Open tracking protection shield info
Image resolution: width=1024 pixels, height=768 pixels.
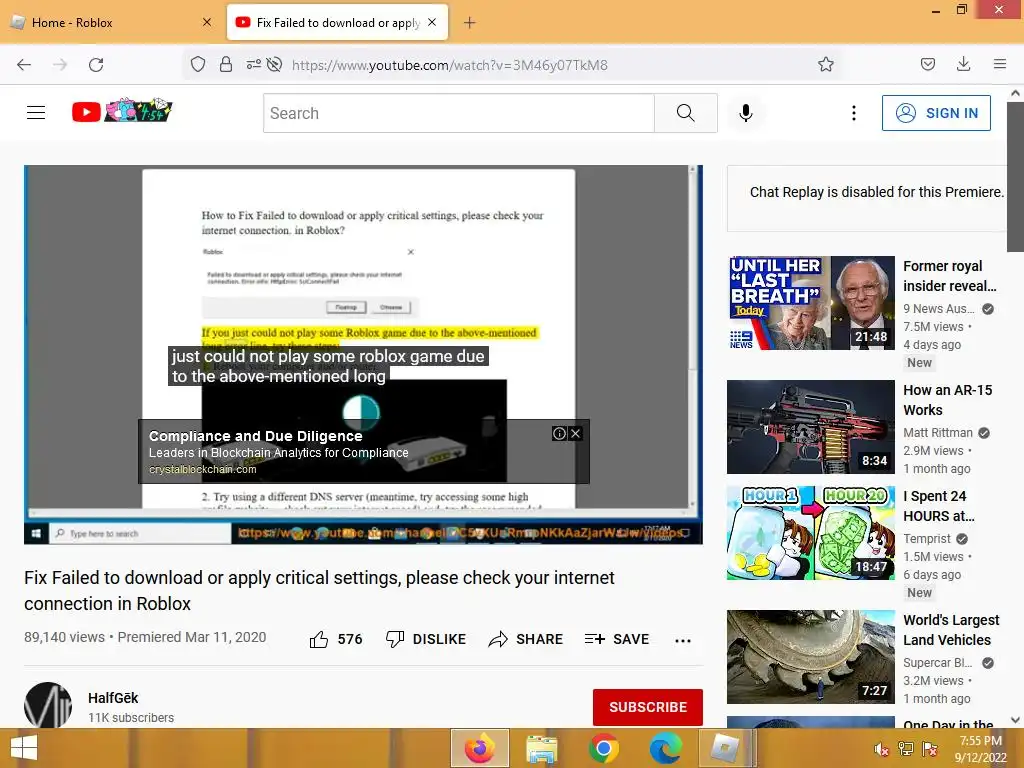(x=198, y=65)
